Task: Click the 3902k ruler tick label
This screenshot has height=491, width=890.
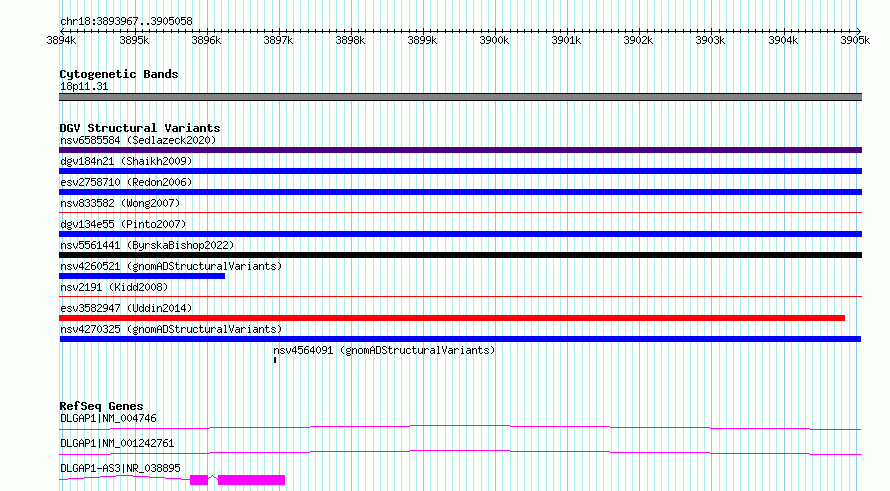Action: (639, 40)
